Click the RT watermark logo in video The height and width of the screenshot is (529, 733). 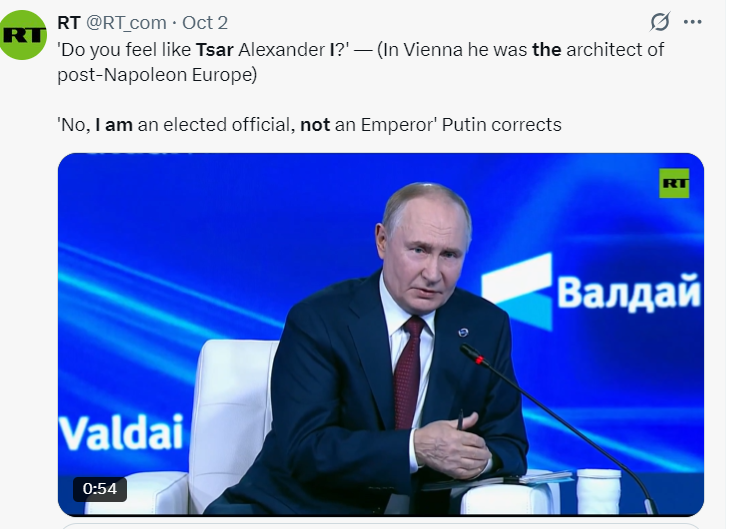(x=674, y=183)
